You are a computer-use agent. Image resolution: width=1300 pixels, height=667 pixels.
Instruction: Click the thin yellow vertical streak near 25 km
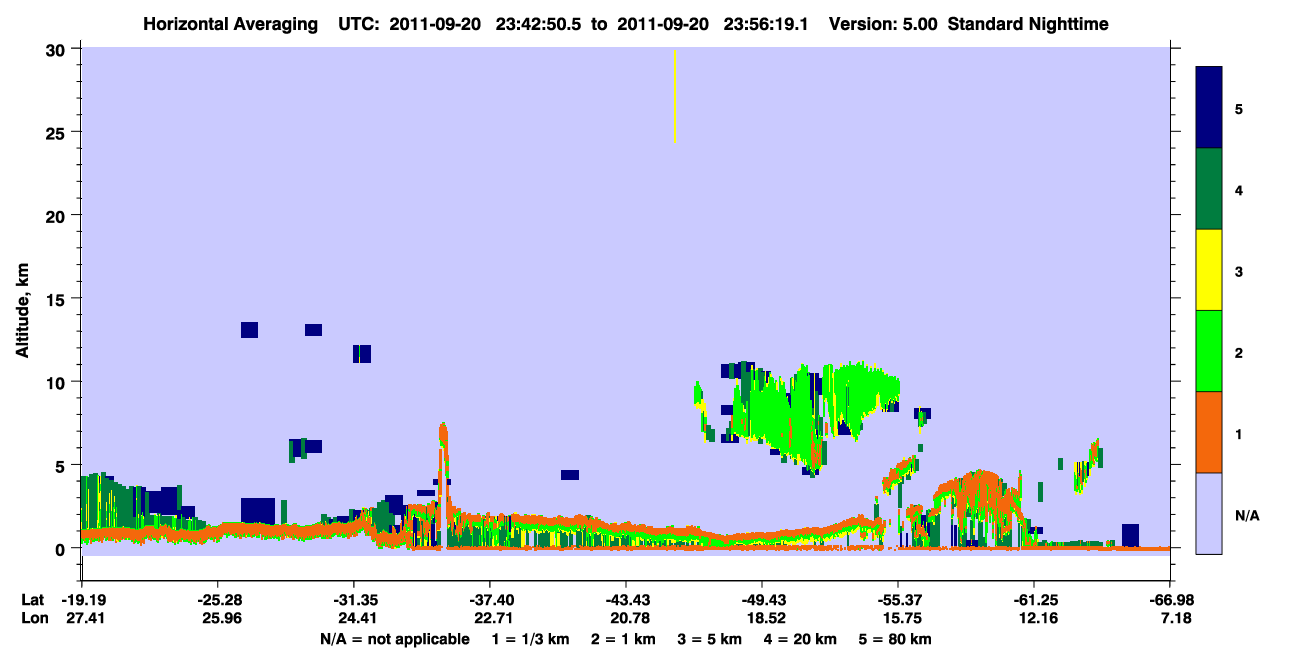[x=675, y=96]
